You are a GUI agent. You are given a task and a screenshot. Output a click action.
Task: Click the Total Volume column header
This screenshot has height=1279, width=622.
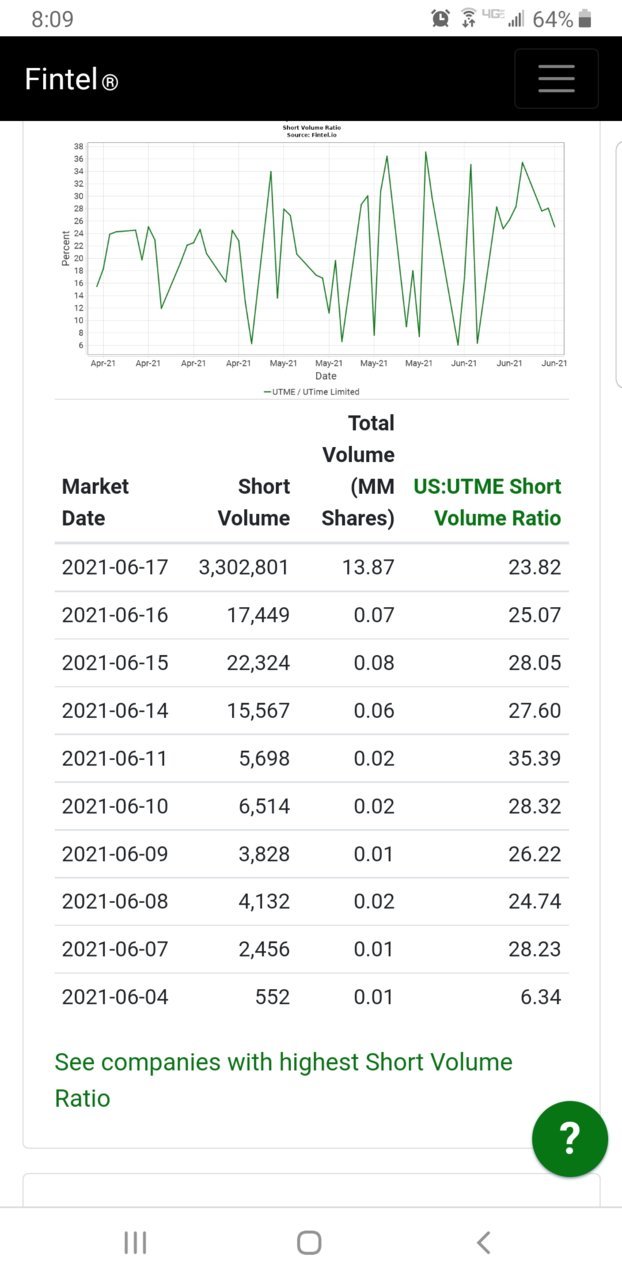click(x=358, y=470)
